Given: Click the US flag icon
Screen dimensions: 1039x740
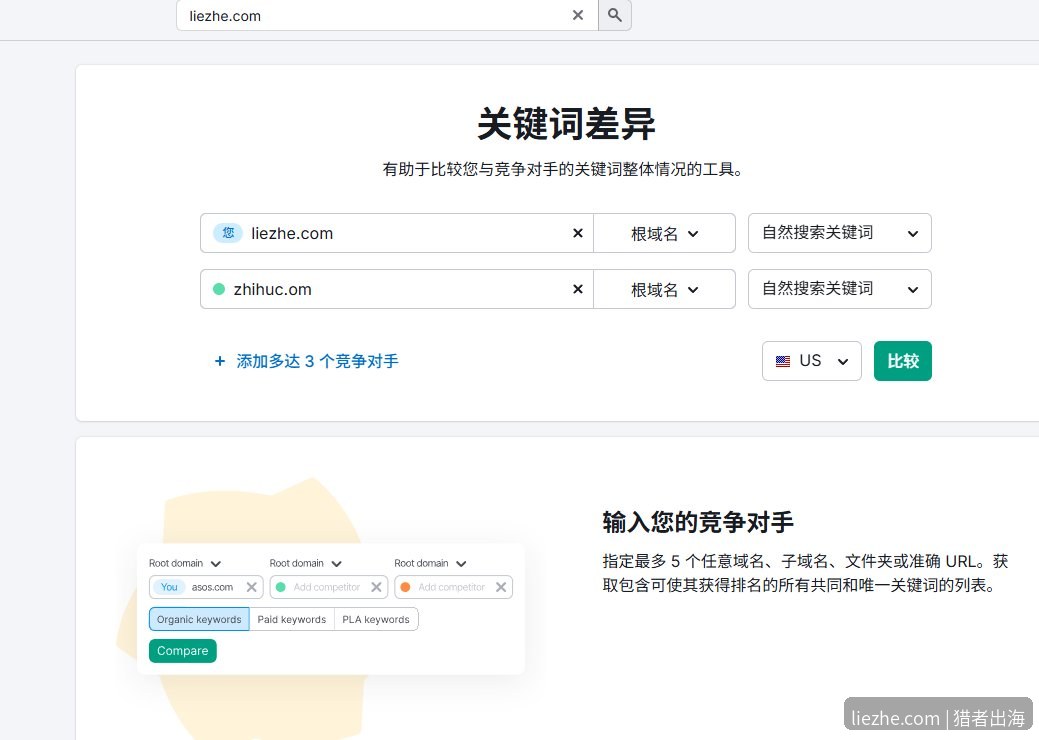Looking at the screenshot, I should [x=783, y=362].
